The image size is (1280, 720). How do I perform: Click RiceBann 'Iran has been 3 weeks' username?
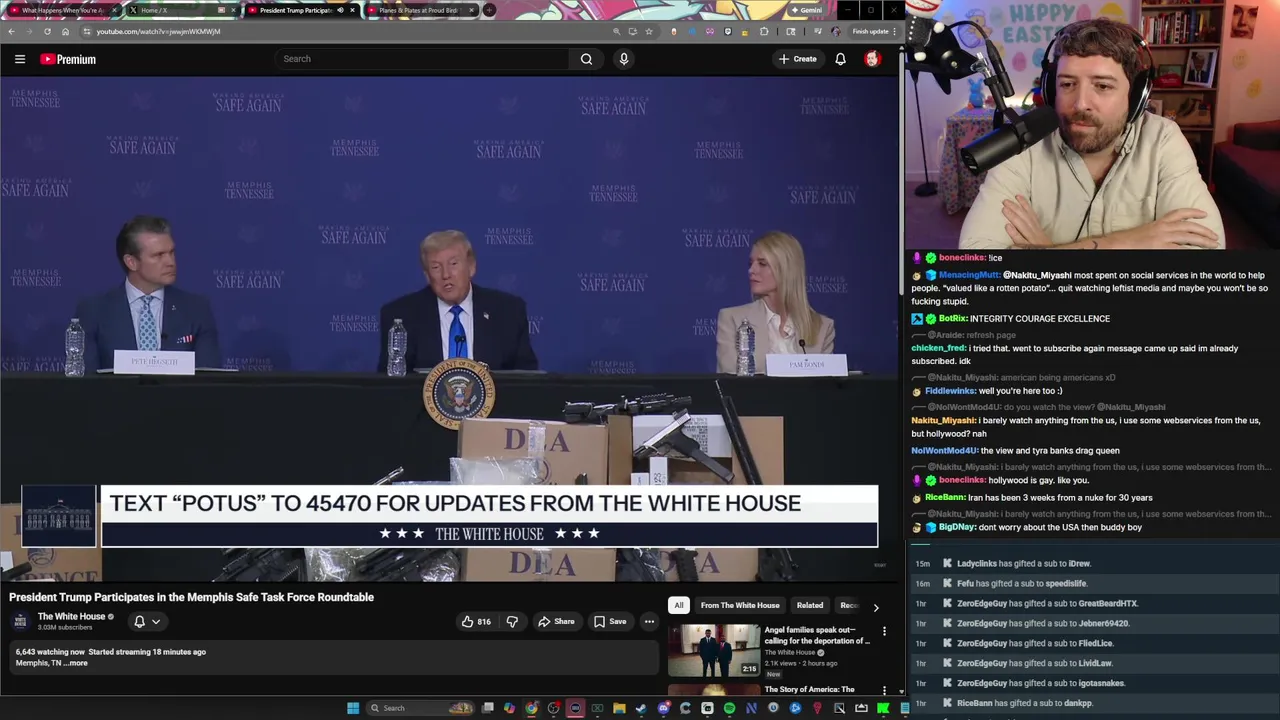click(945, 497)
